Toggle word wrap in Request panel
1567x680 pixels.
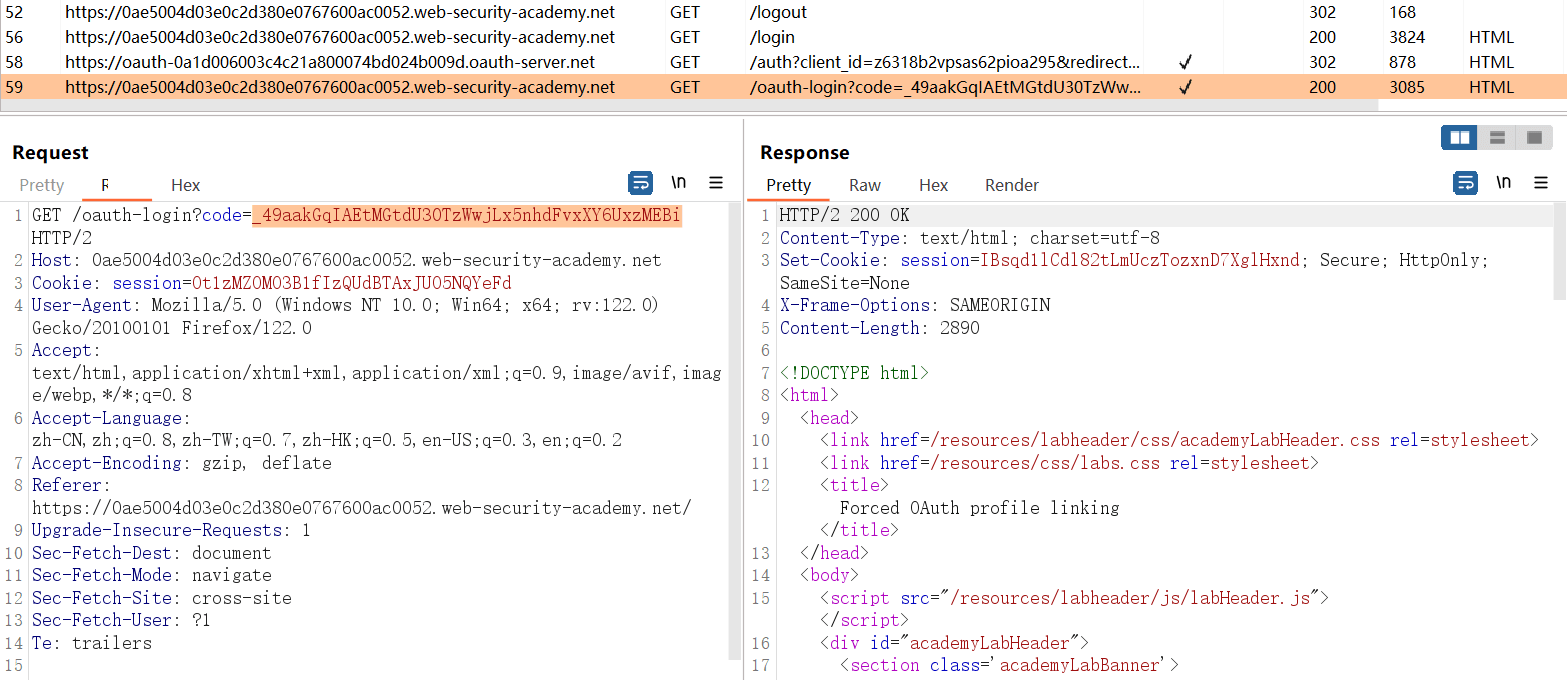(x=640, y=183)
